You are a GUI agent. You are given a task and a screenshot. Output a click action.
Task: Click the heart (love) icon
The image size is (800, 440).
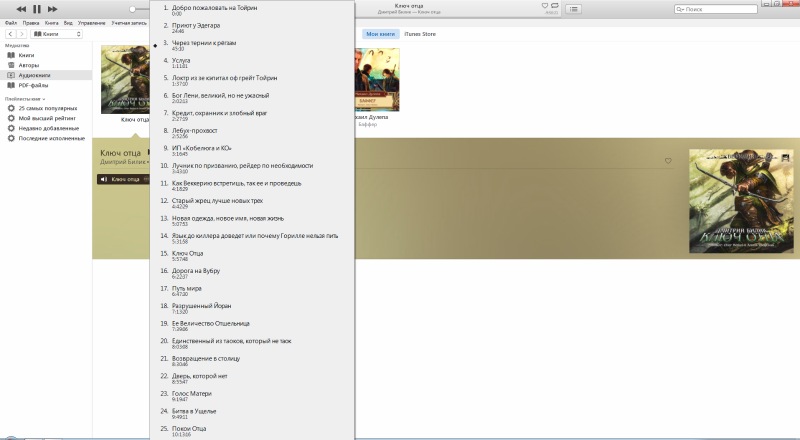pos(544,6)
